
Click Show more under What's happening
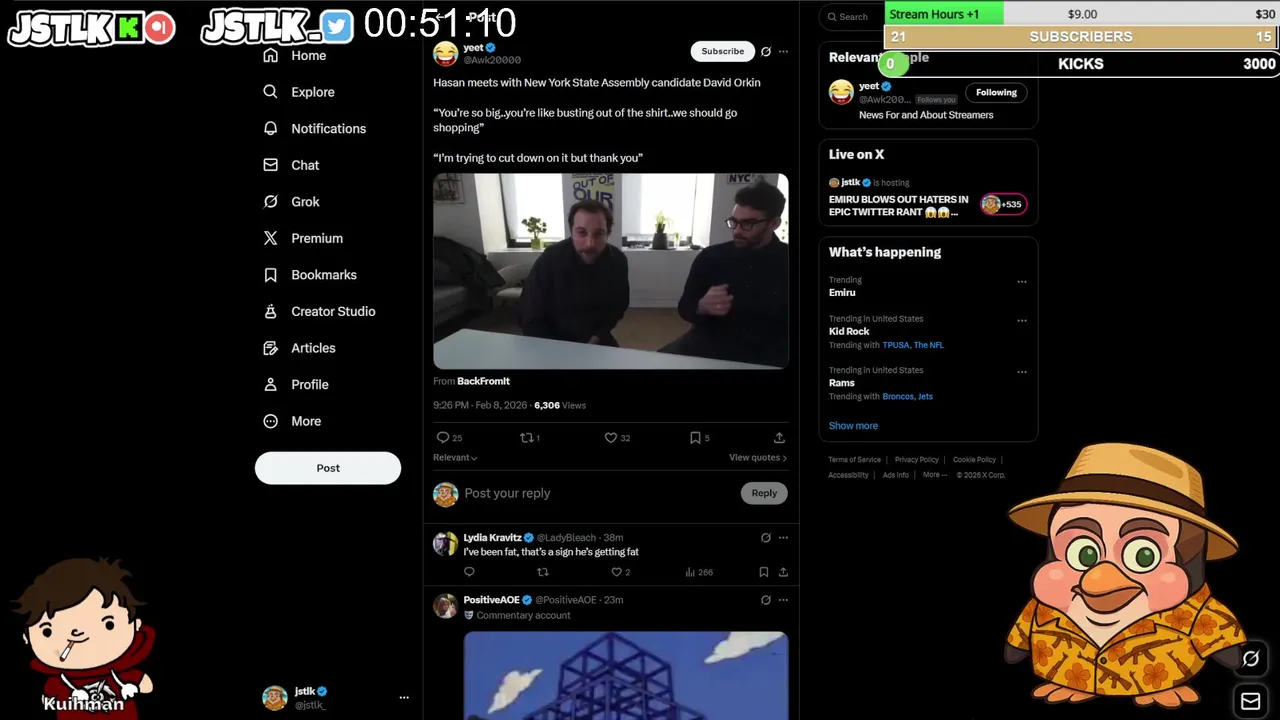click(x=853, y=426)
